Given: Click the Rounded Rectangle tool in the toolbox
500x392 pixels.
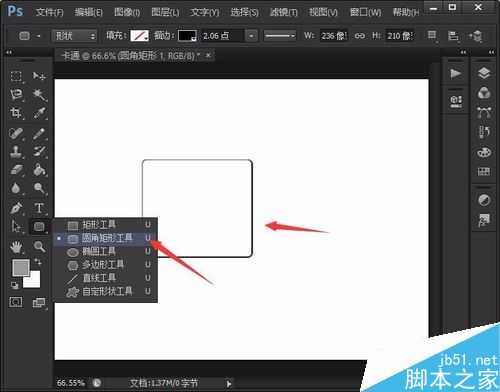Looking at the screenshot, I should pyautogui.click(x=39, y=227).
